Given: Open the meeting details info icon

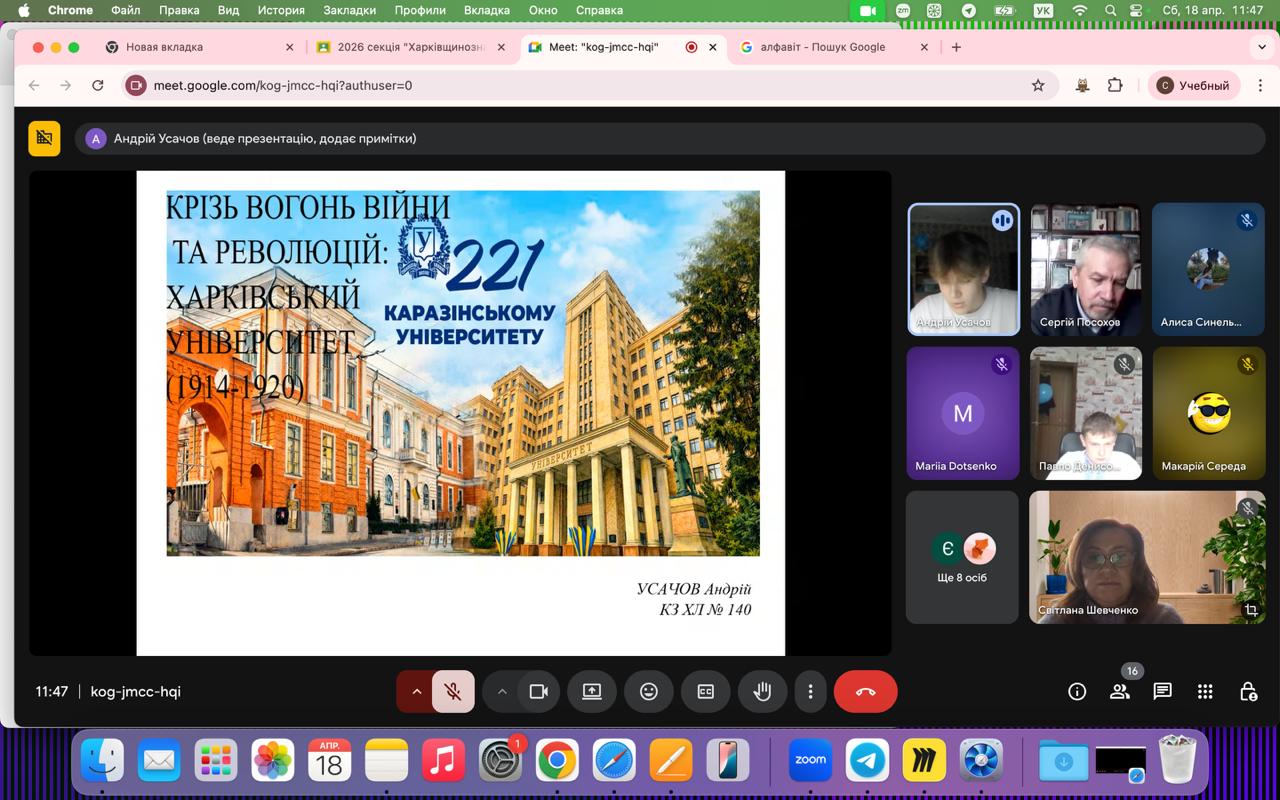Looking at the screenshot, I should [x=1077, y=692].
